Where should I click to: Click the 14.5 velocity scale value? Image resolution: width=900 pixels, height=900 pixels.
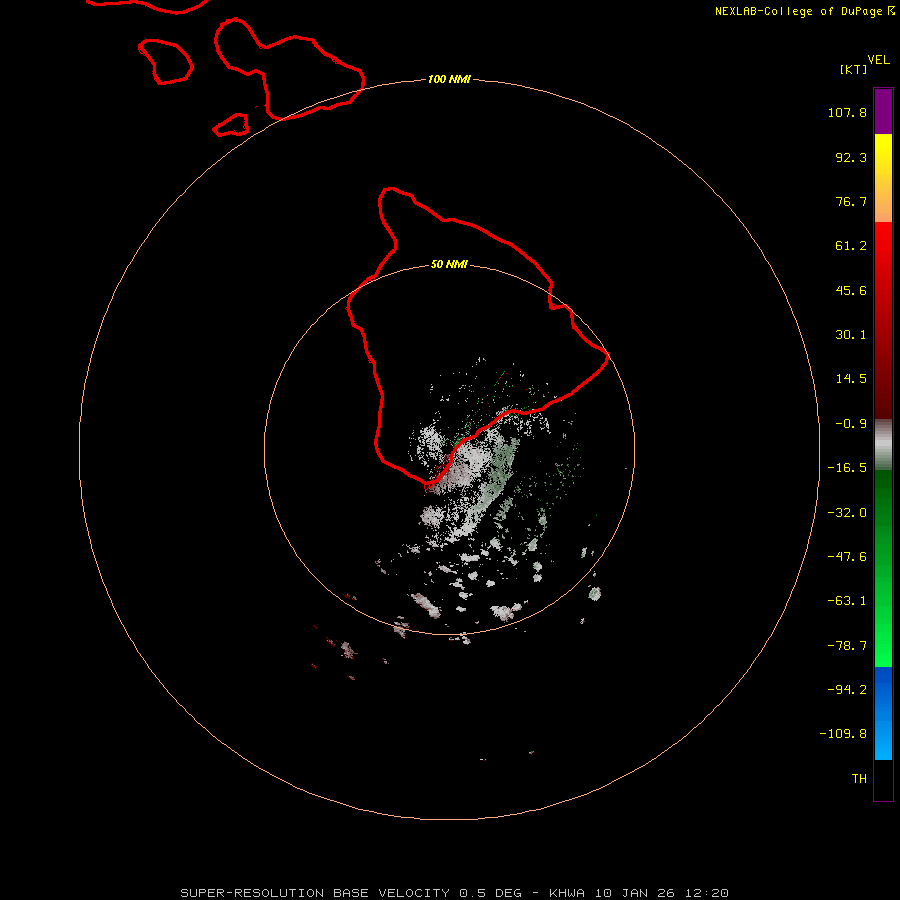851,379
